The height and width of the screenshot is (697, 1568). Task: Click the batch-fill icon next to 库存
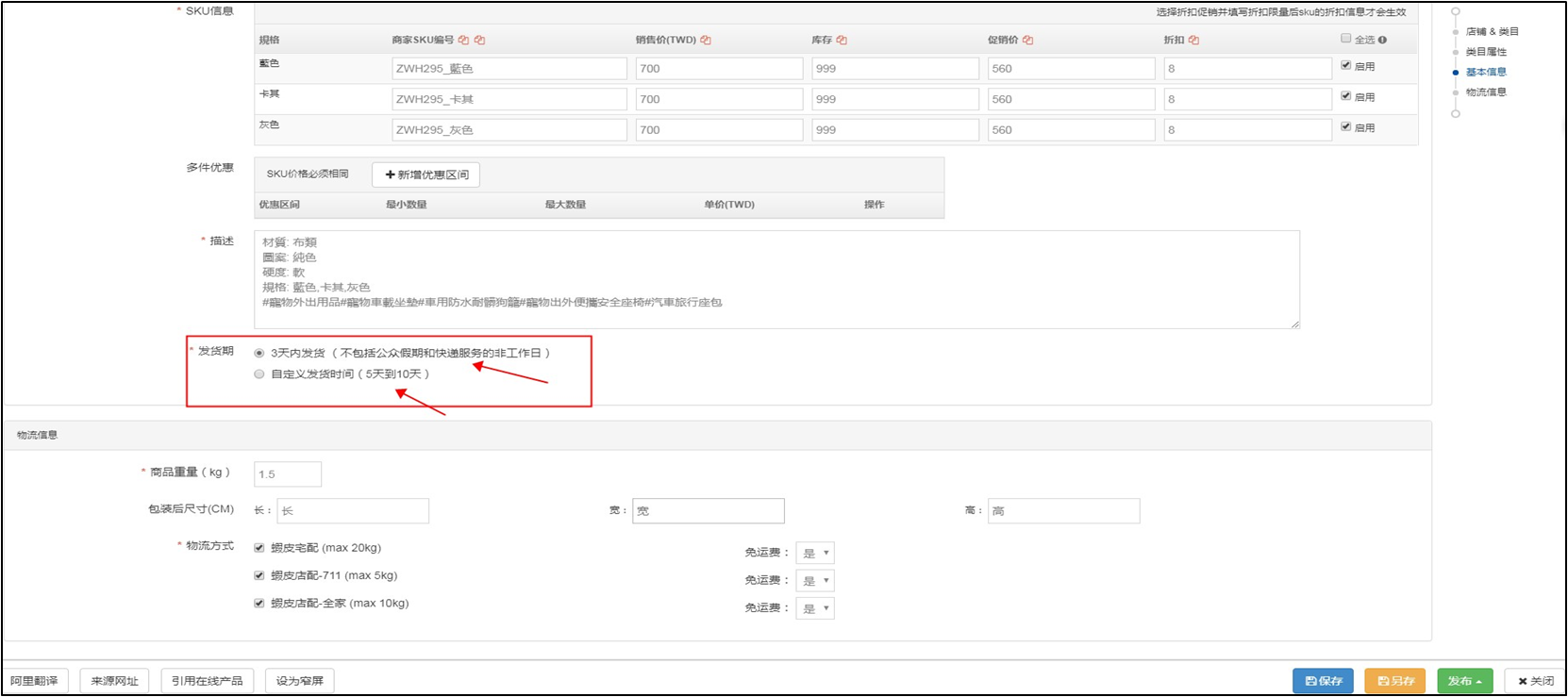click(842, 41)
